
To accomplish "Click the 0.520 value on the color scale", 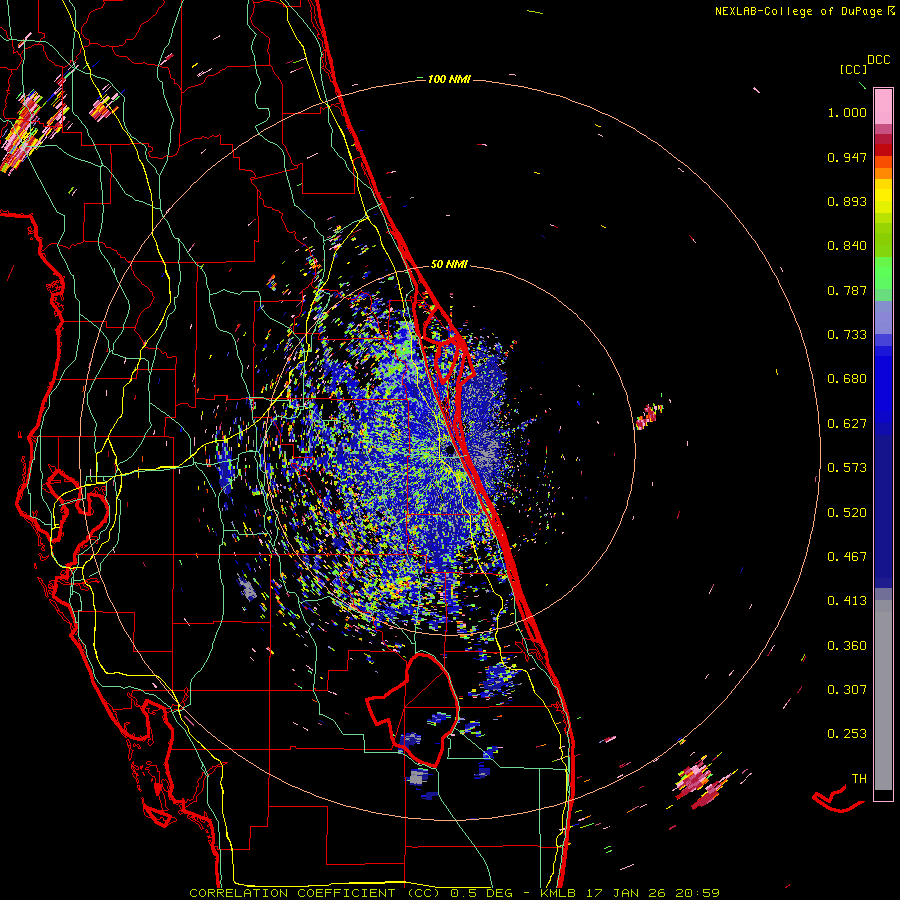I will click(x=847, y=513).
